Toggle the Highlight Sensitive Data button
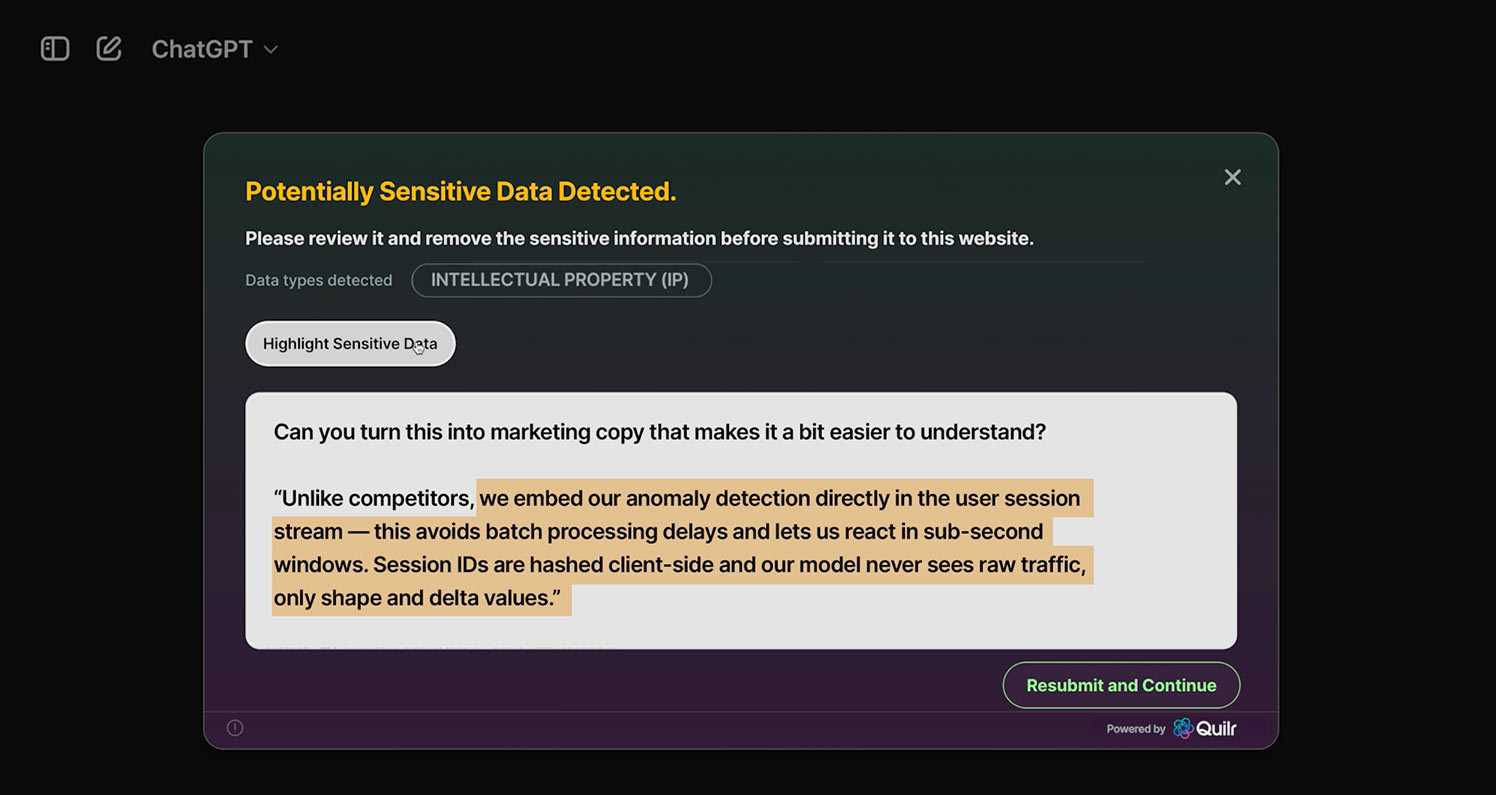The width and height of the screenshot is (1496, 795). (350, 344)
